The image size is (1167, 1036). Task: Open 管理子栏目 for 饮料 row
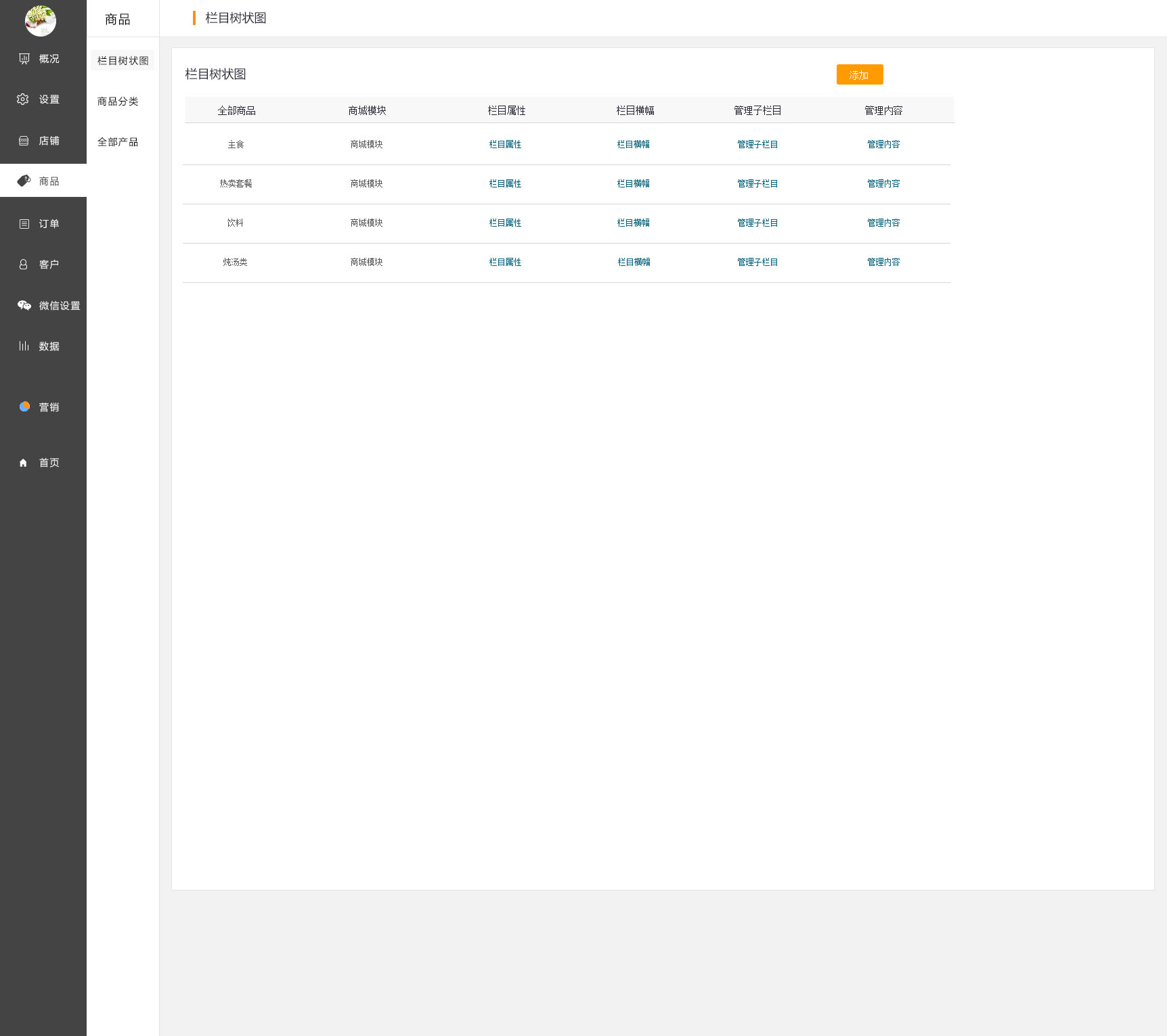(x=757, y=223)
